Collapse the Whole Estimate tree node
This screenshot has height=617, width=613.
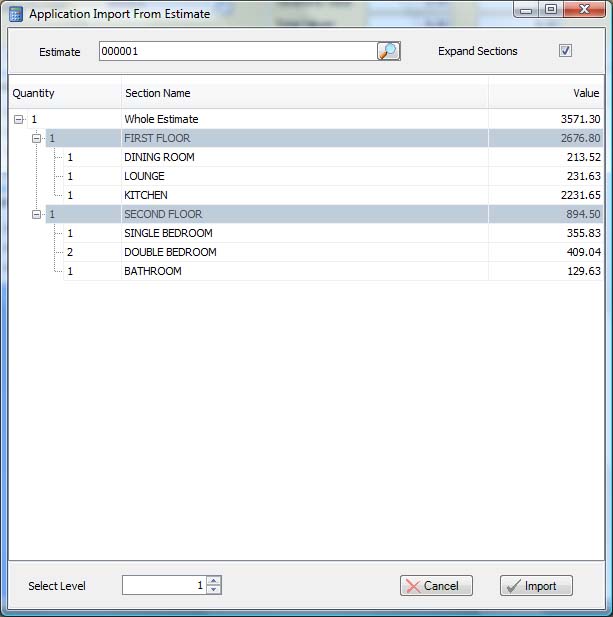19,119
